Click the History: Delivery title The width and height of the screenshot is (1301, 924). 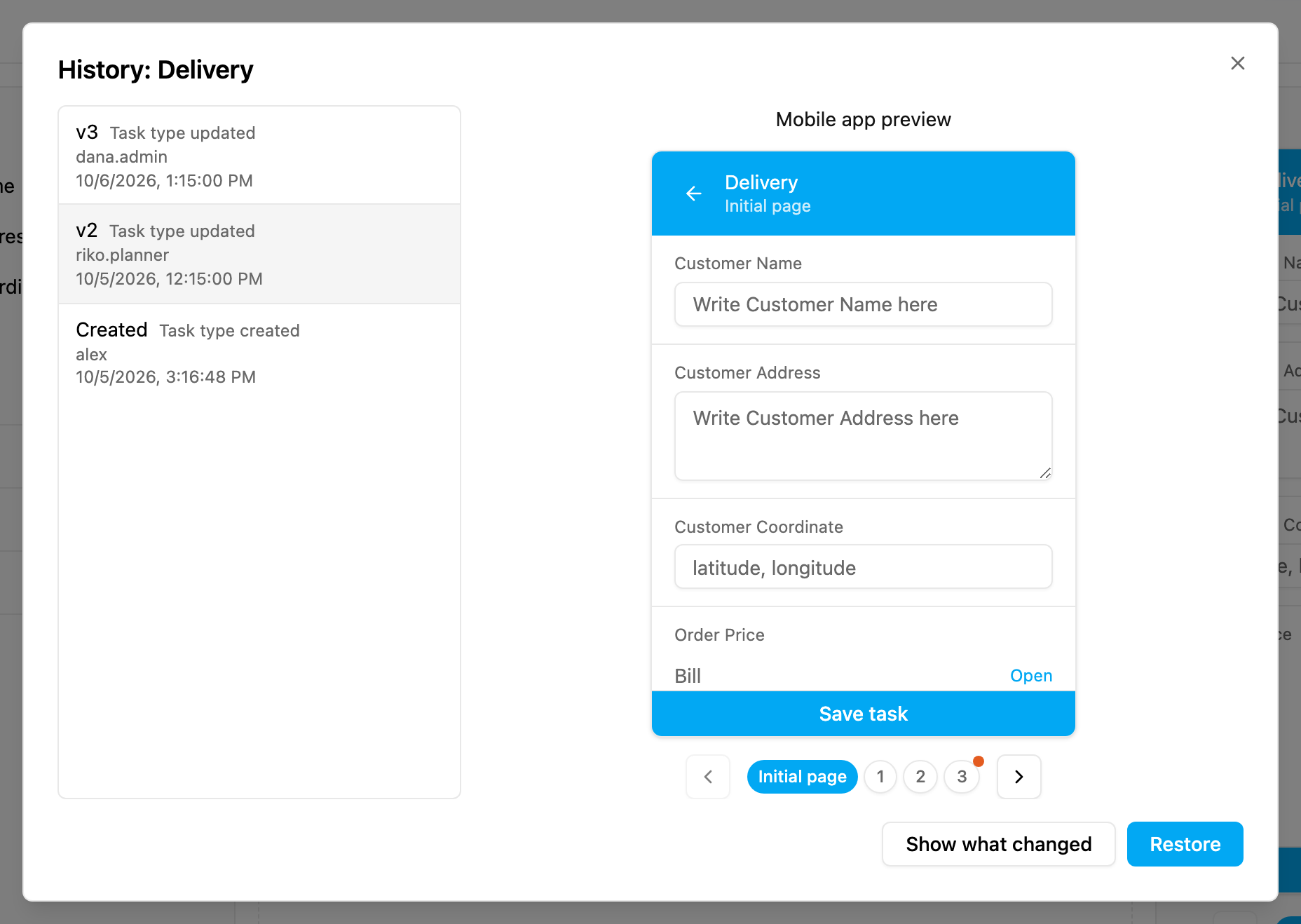click(x=156, y=70)
